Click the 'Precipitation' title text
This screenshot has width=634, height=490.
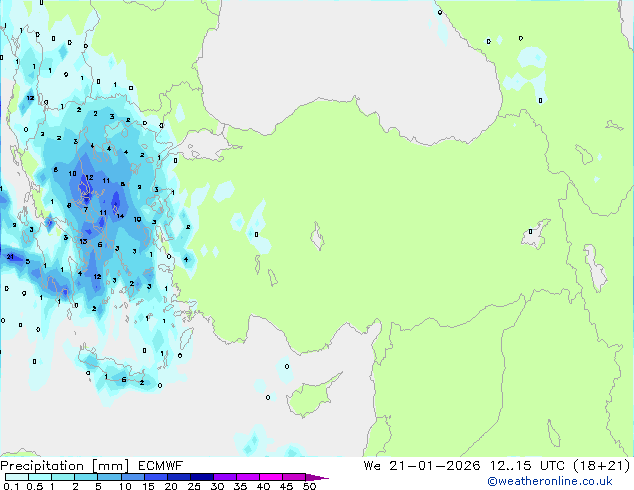click(x=42, y=466)
